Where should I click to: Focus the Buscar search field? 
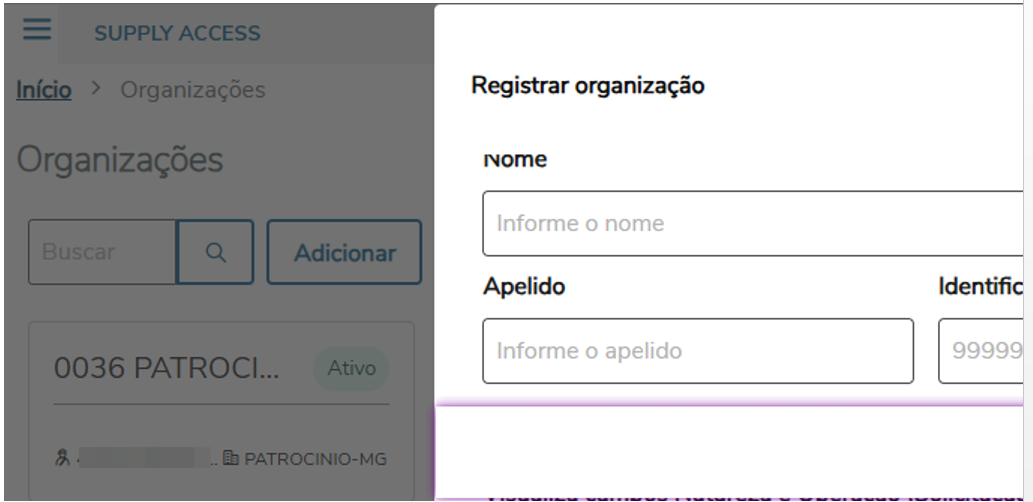coord(103,252)
